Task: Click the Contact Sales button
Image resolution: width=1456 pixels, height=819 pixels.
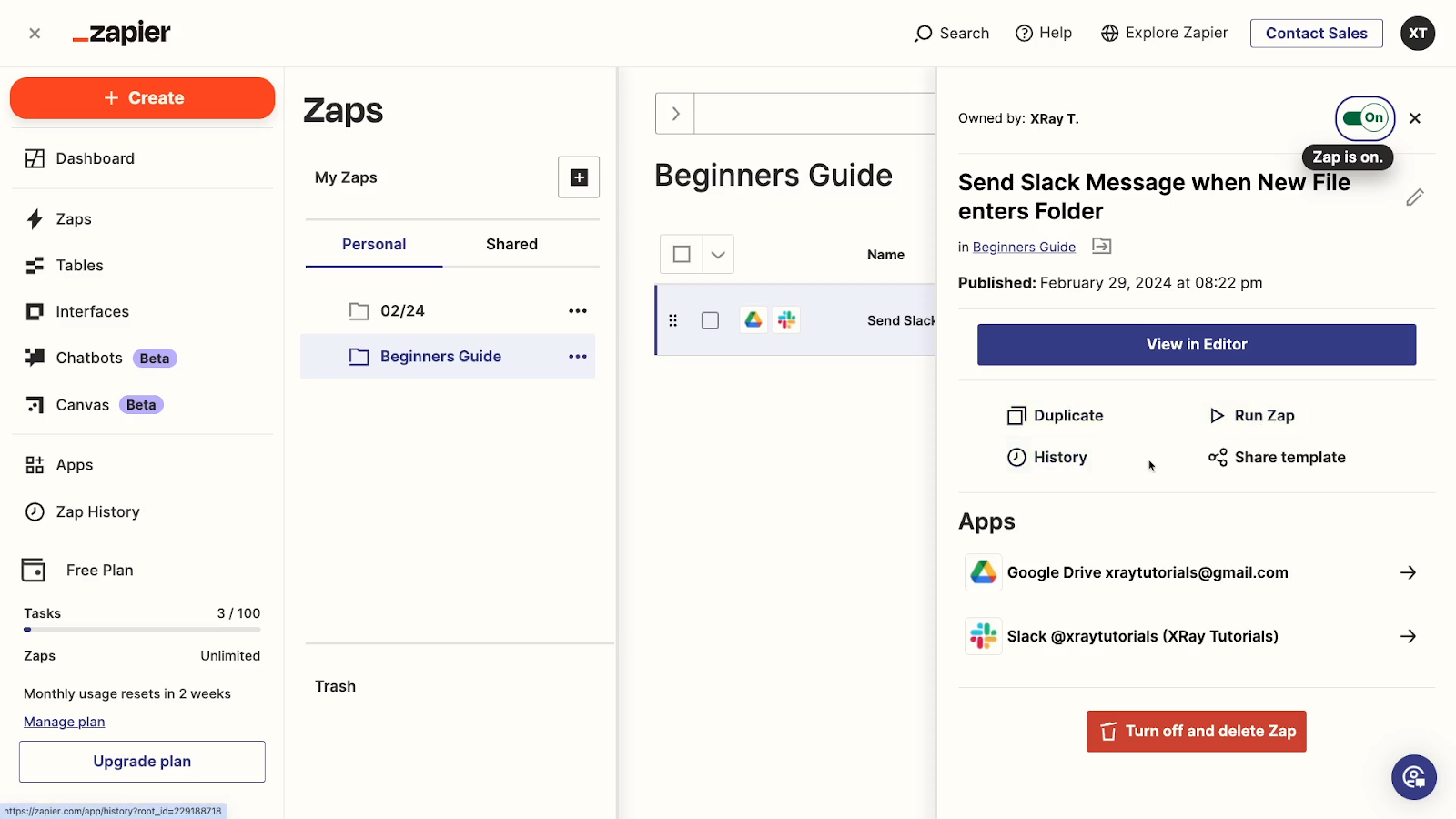Action: point(1316,34)
